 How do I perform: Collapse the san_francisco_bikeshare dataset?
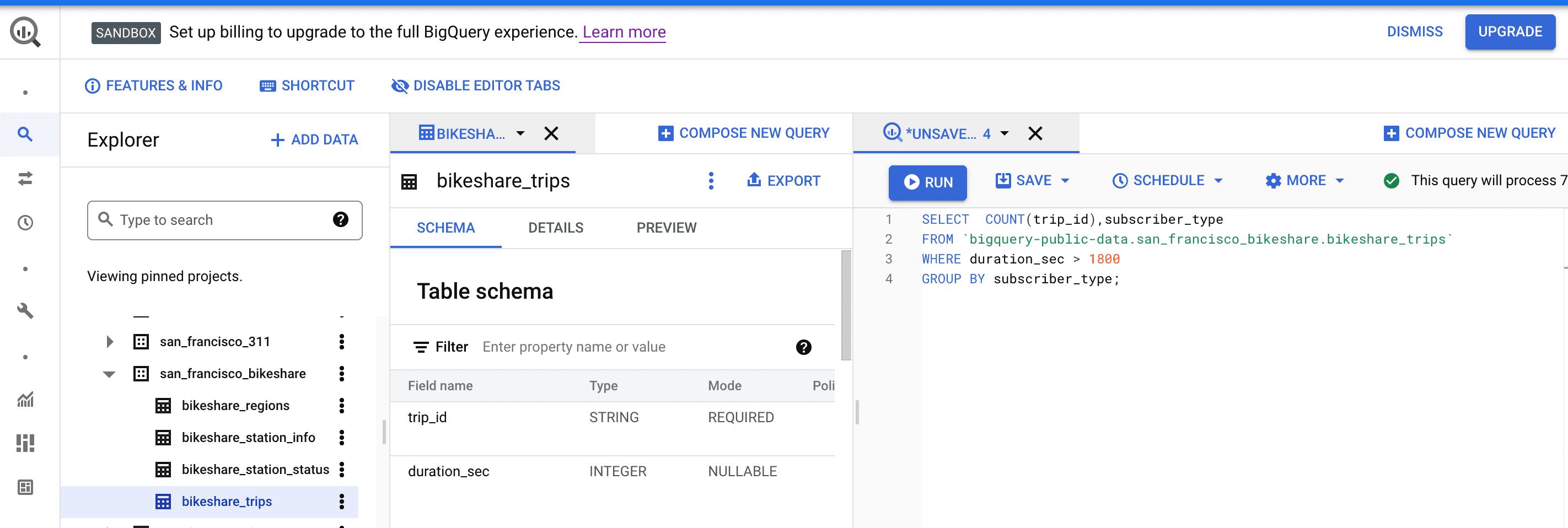pyautogui.click(x=110, y=374)
